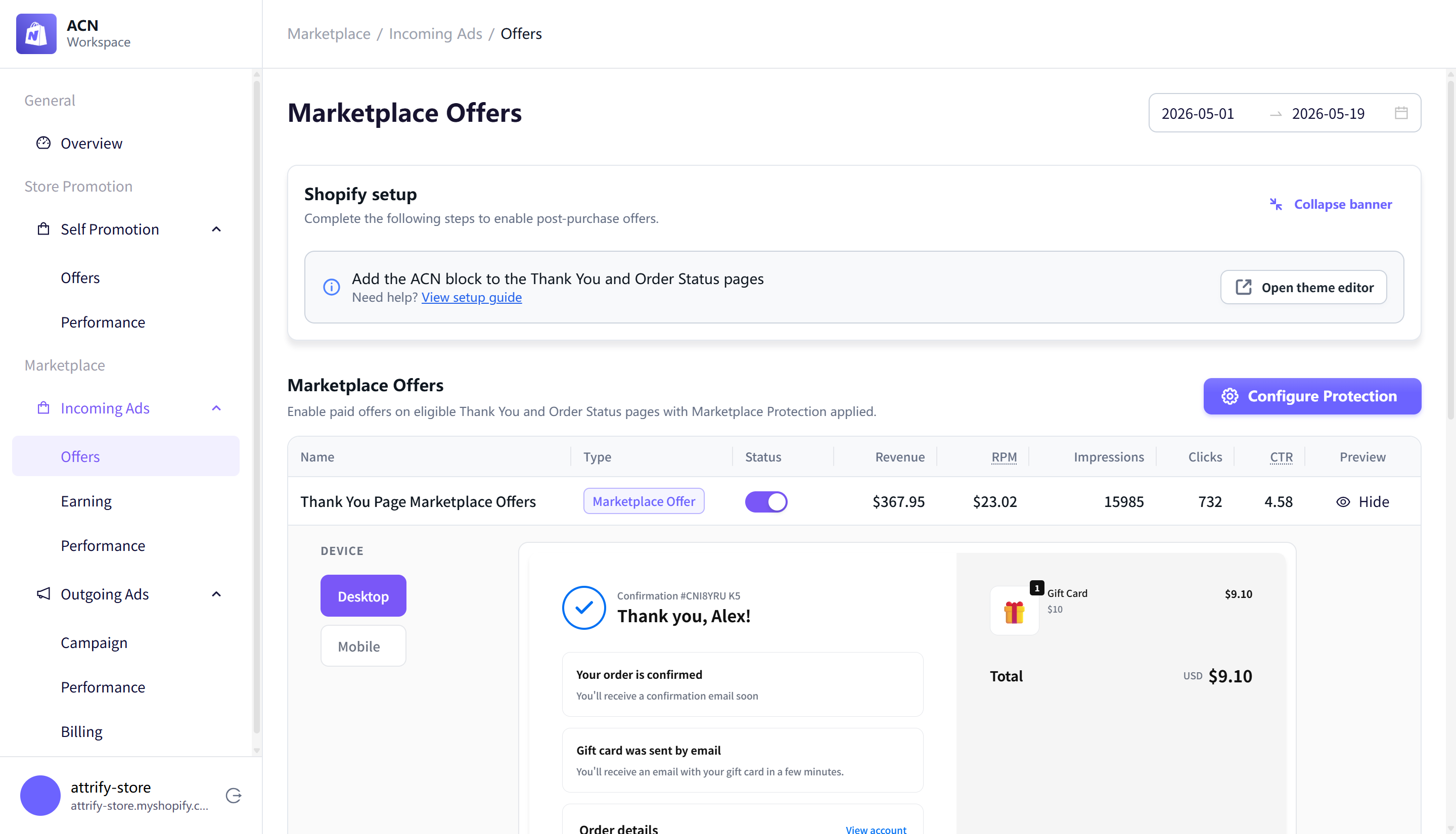Open the View setup guide link

tap(471, 297)
